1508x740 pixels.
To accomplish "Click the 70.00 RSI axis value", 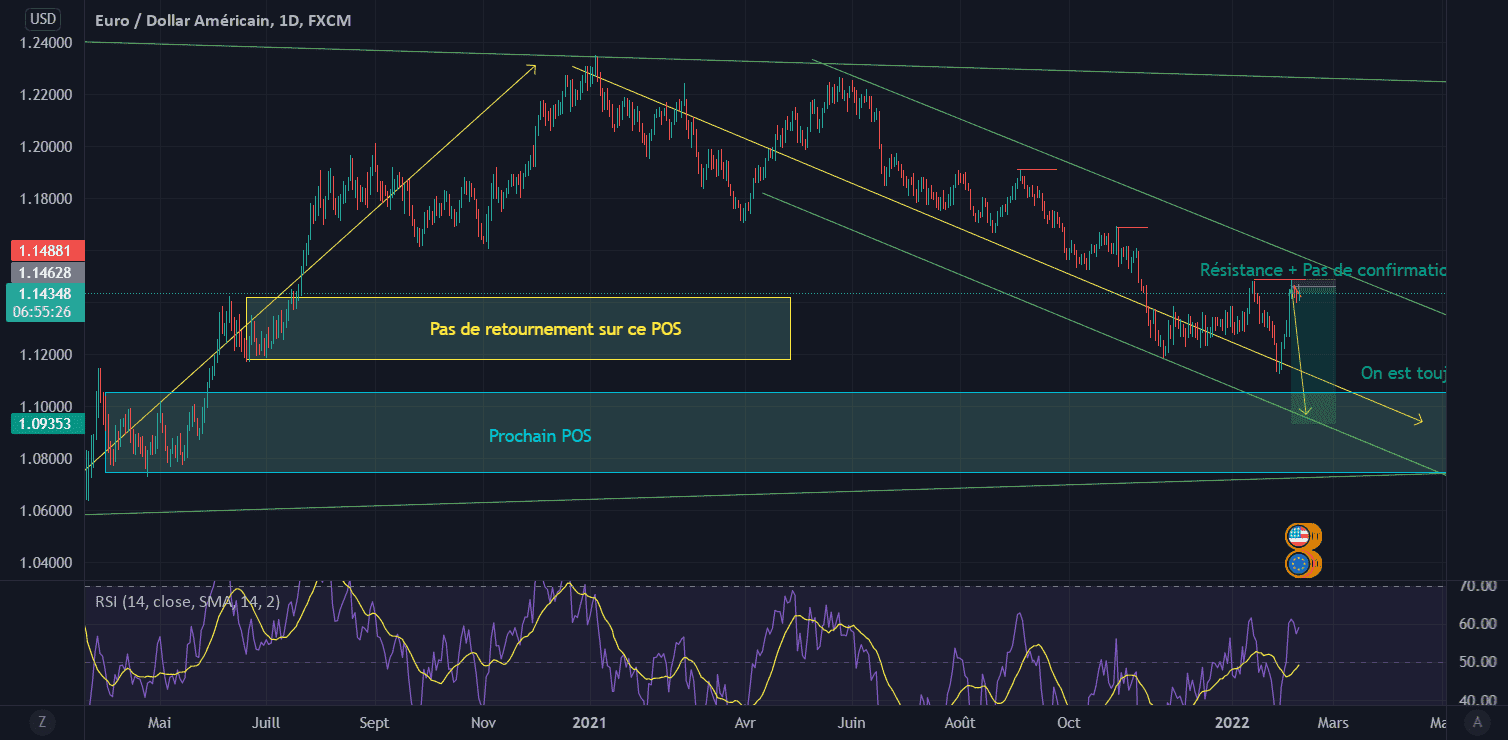I will 1476,585.
